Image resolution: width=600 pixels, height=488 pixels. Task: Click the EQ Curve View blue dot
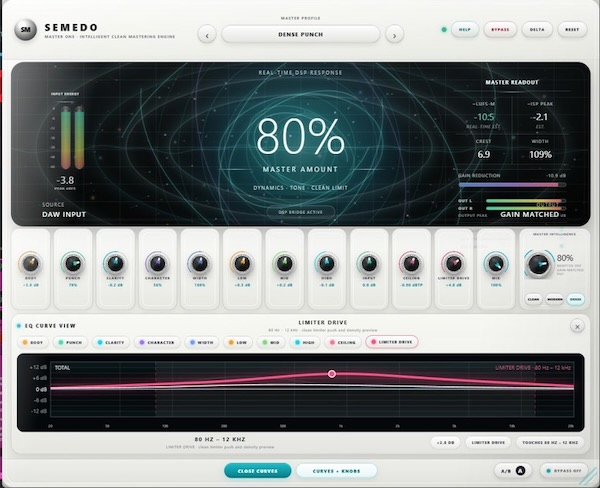click(19, 326)
